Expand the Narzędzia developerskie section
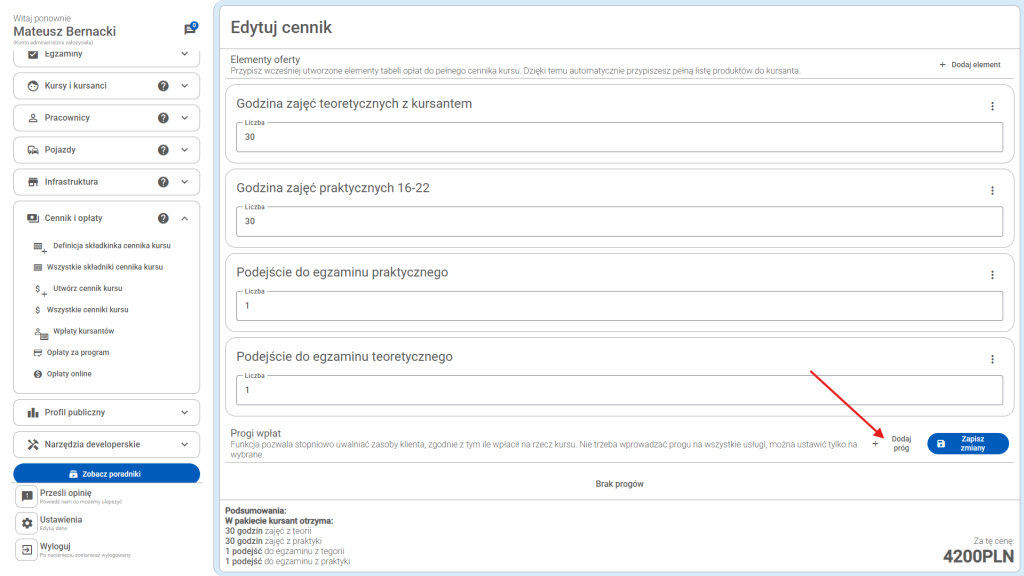Image resolution: width=1024 pixels, height=576 pixels. [x=184, y=444]
